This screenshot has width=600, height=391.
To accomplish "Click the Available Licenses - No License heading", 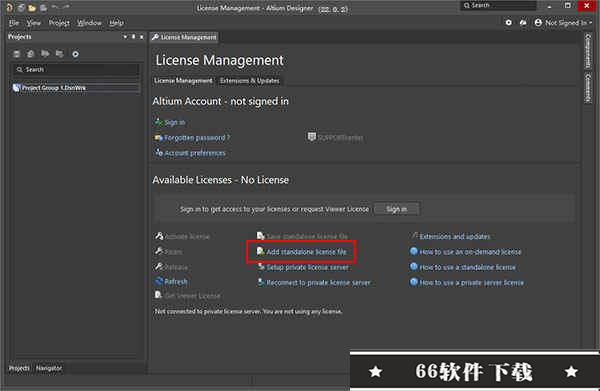I will coord(220,180).
